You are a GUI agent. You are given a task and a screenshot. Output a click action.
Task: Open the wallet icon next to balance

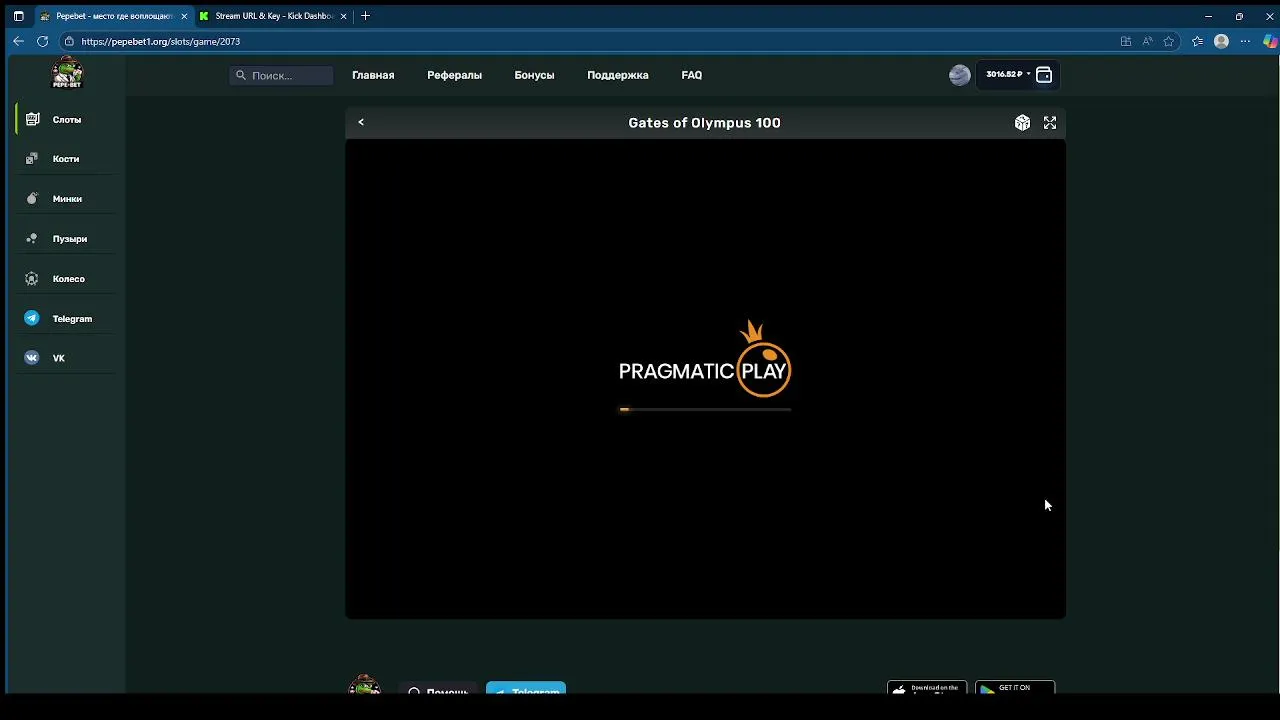pos(1044,75)
